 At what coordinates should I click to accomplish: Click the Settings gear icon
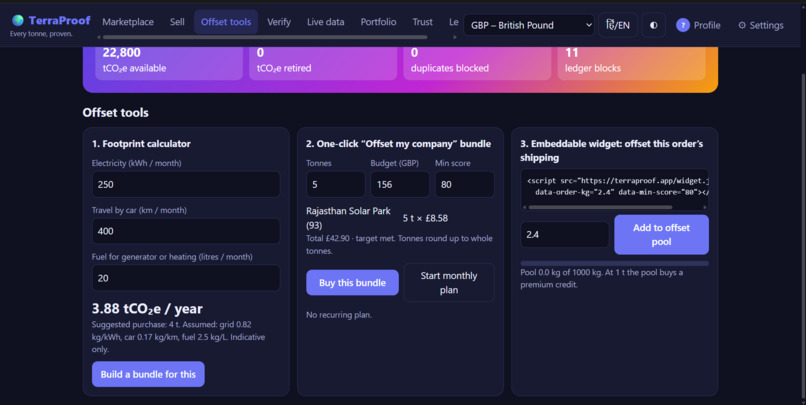tap(742, 25)
